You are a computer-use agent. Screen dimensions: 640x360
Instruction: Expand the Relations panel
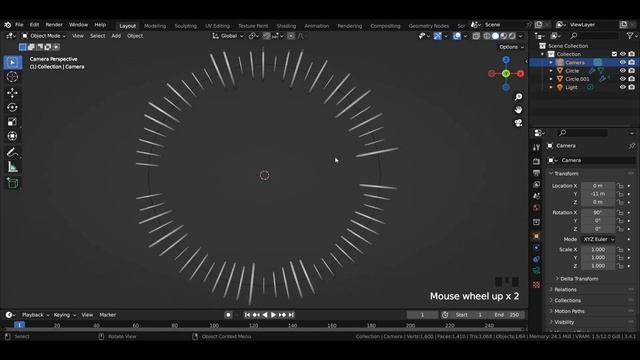coord(565,289)
